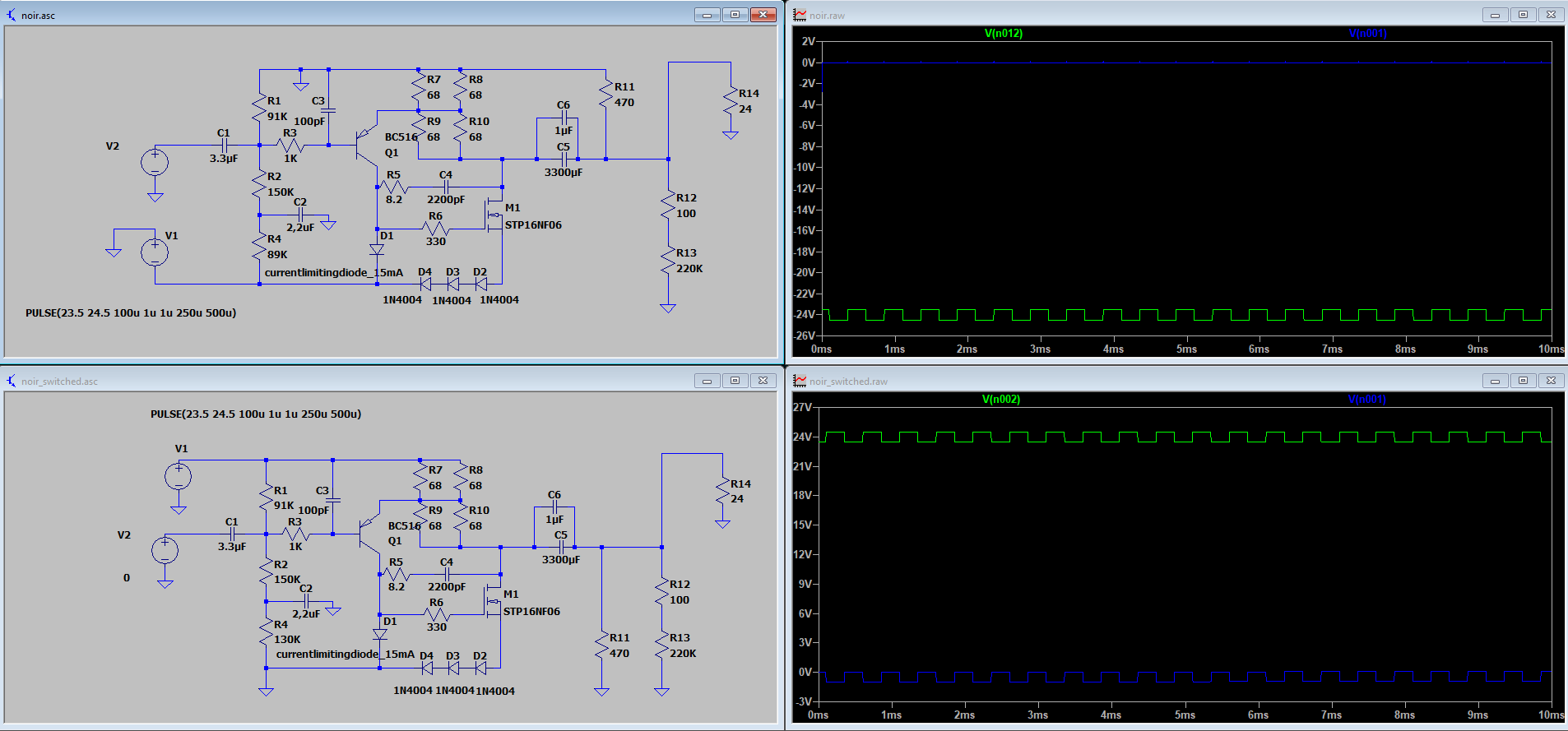The width and height of the screenshot is (1568, 731).
Task: Maximize the noir_switched.asc window
Action: pos(735,381)
